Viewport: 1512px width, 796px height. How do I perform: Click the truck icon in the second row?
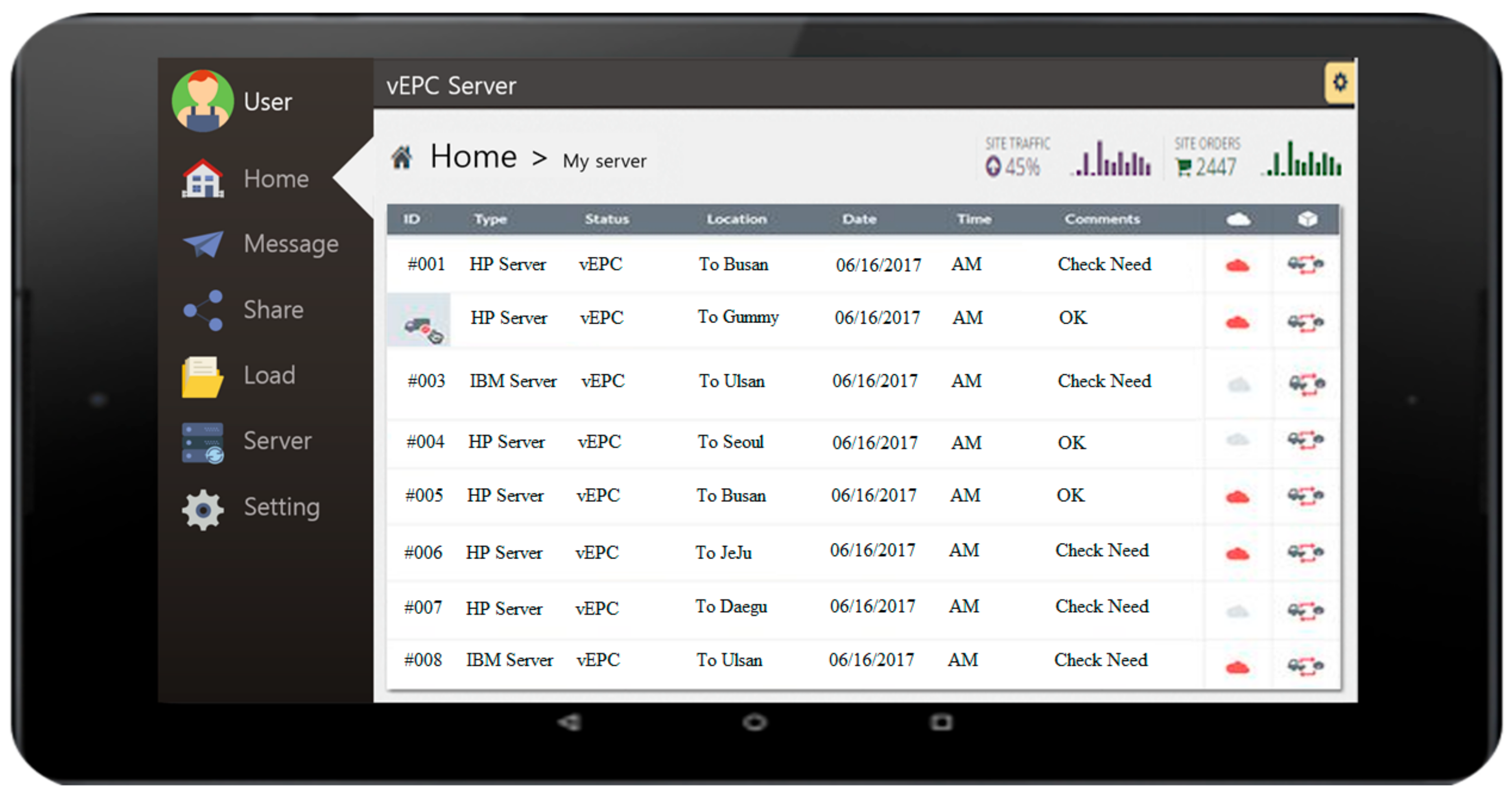(x=423, y=329)
